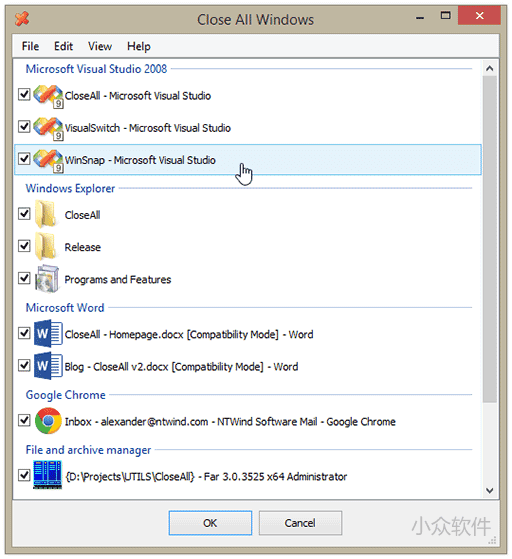Open the Help menu

pos(139,46)
